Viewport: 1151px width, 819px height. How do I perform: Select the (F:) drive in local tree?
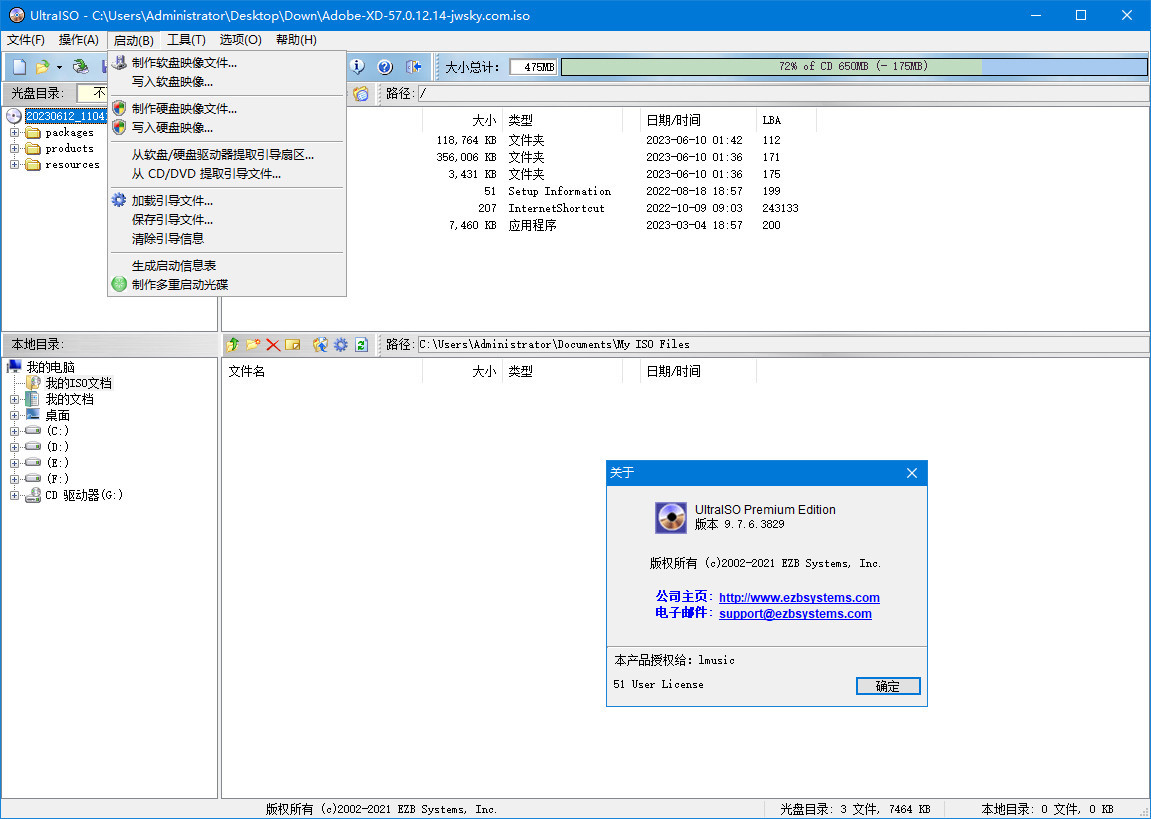click(x=57, y=479)
